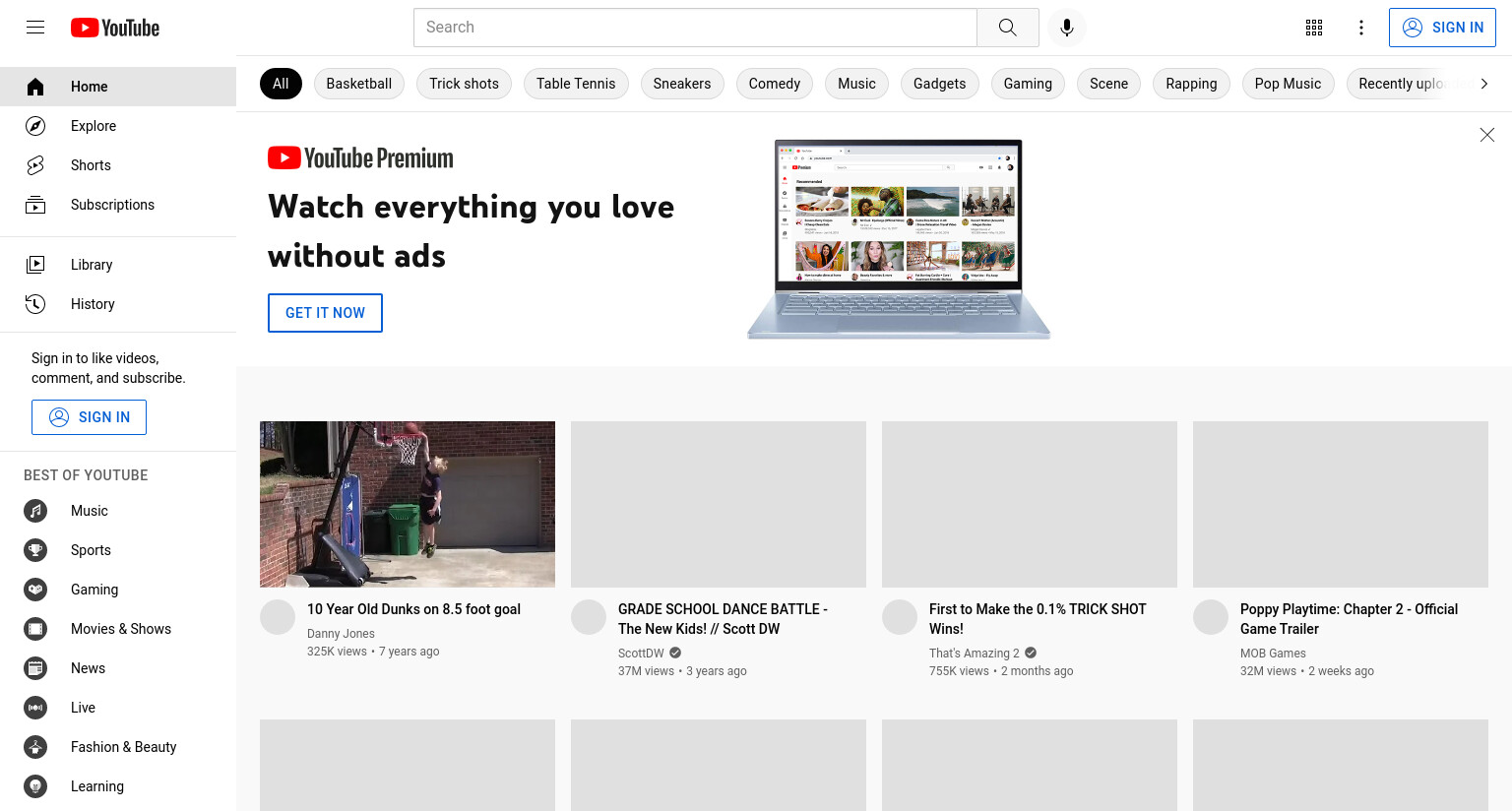Select the Gaming filter chip
The width and height of the screenshot is (1512, 811).
(x=1028, y=84)
